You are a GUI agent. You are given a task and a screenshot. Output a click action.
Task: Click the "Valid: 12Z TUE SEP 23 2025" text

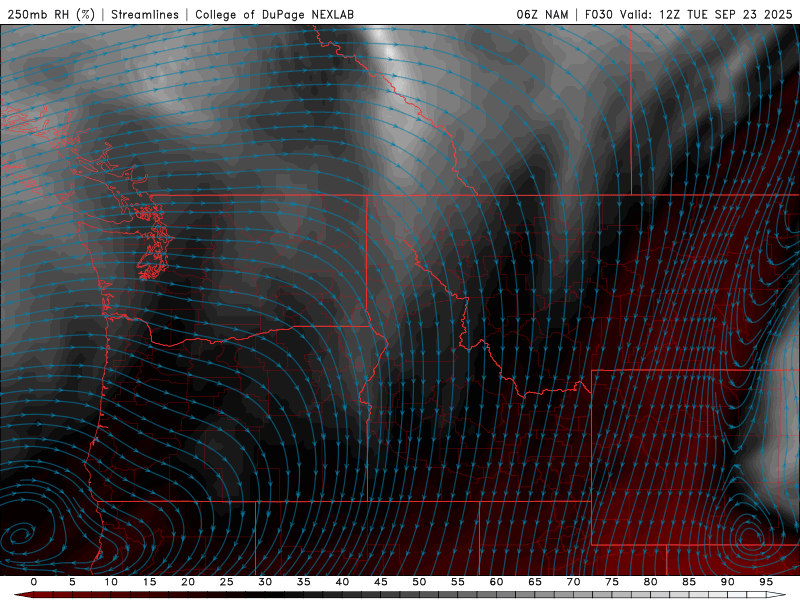[706, 14]
